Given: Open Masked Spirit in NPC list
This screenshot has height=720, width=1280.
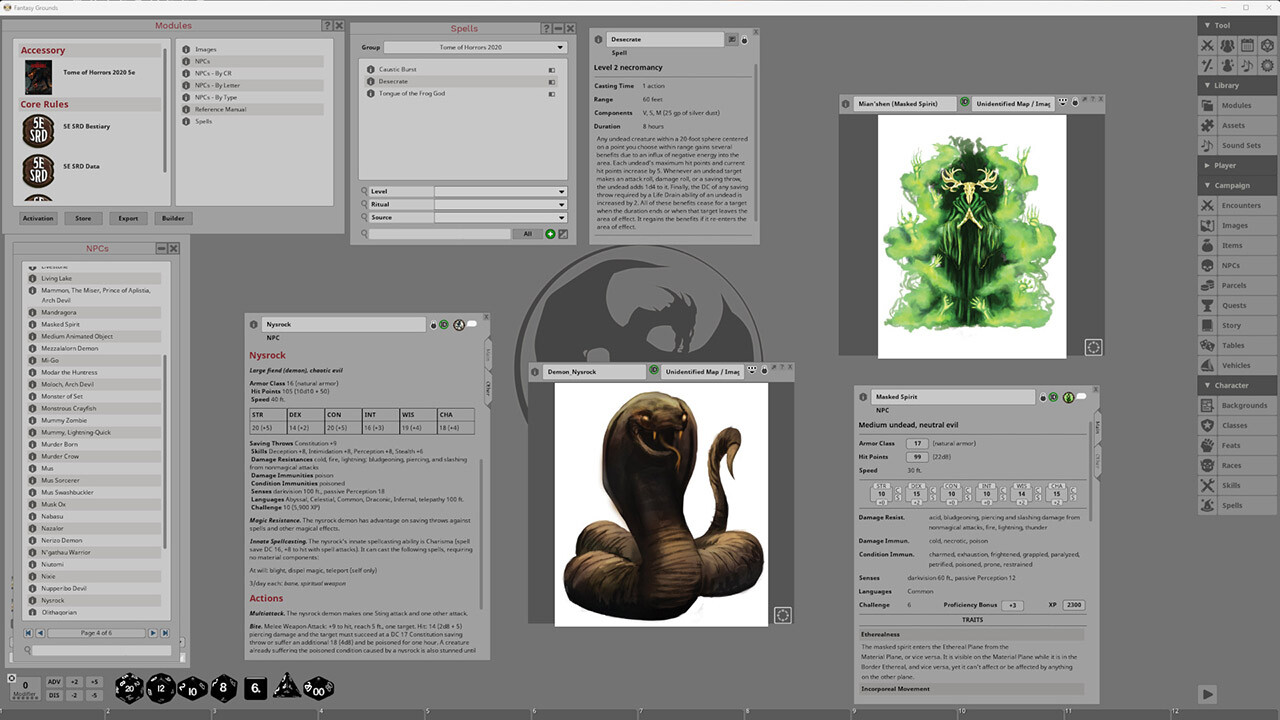Looking at the screenshot, I should point(60,324).
